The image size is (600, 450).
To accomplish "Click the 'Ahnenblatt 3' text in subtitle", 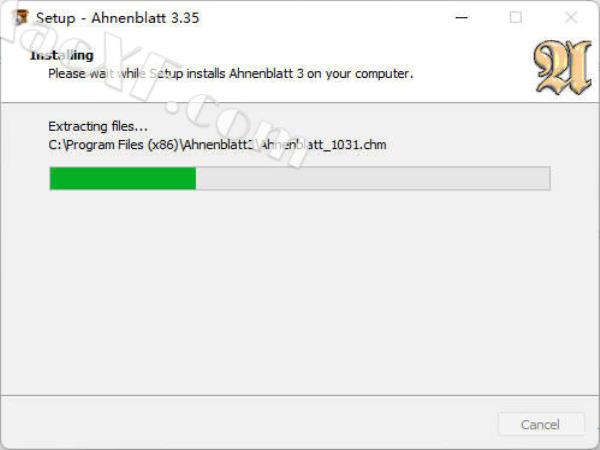I will tap(266, 73).
